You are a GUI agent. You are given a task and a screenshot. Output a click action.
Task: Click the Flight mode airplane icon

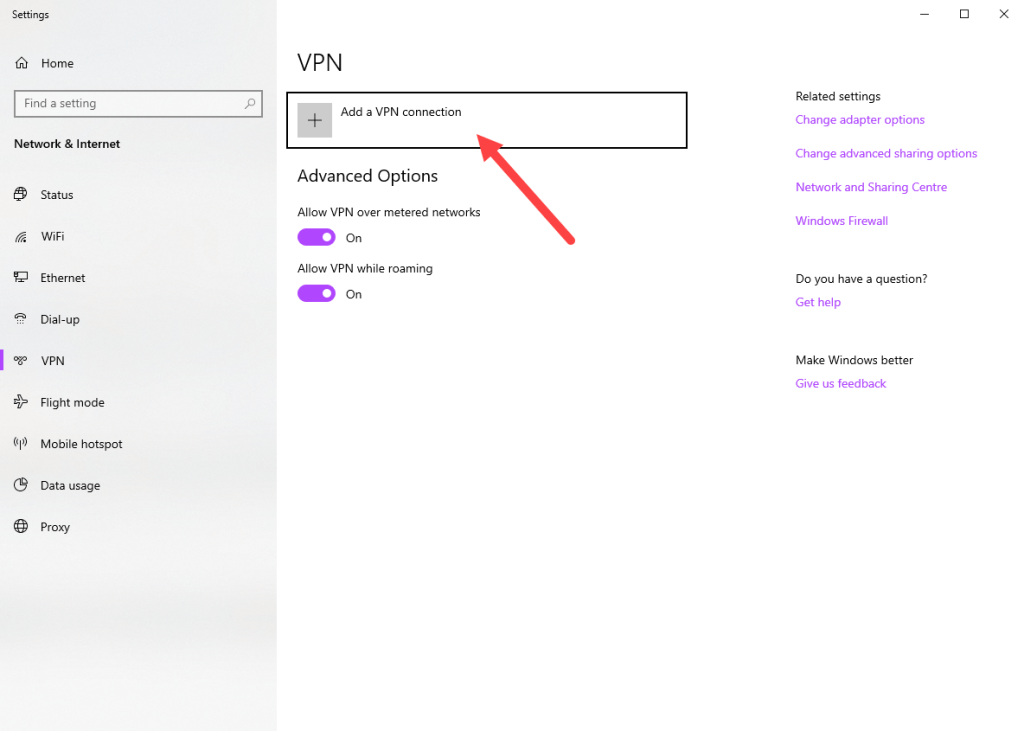(21, 402)
